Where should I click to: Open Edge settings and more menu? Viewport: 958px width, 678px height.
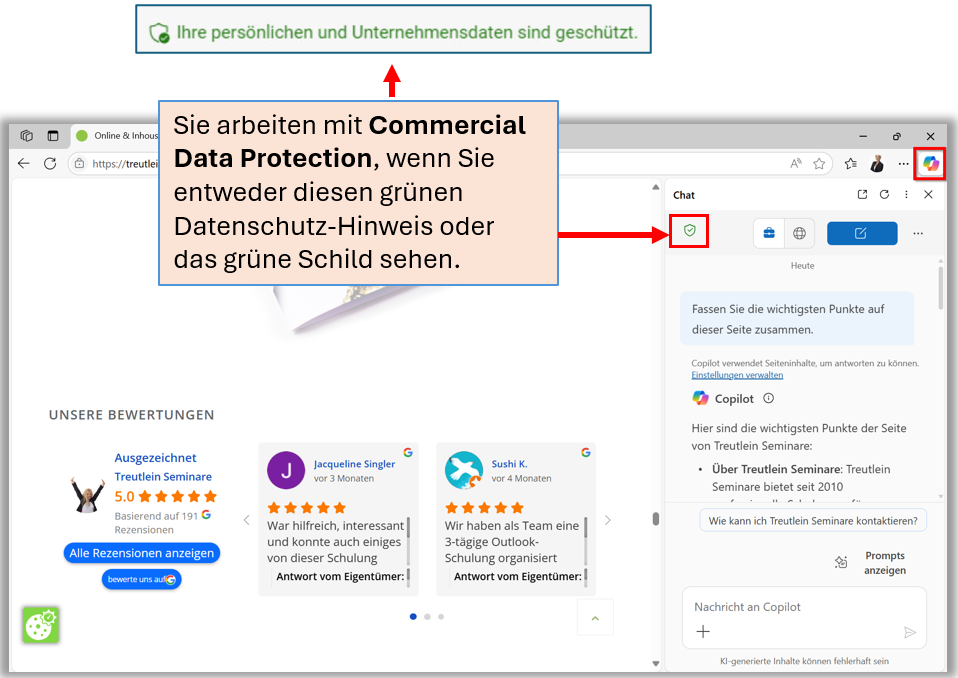coord(903,164)
